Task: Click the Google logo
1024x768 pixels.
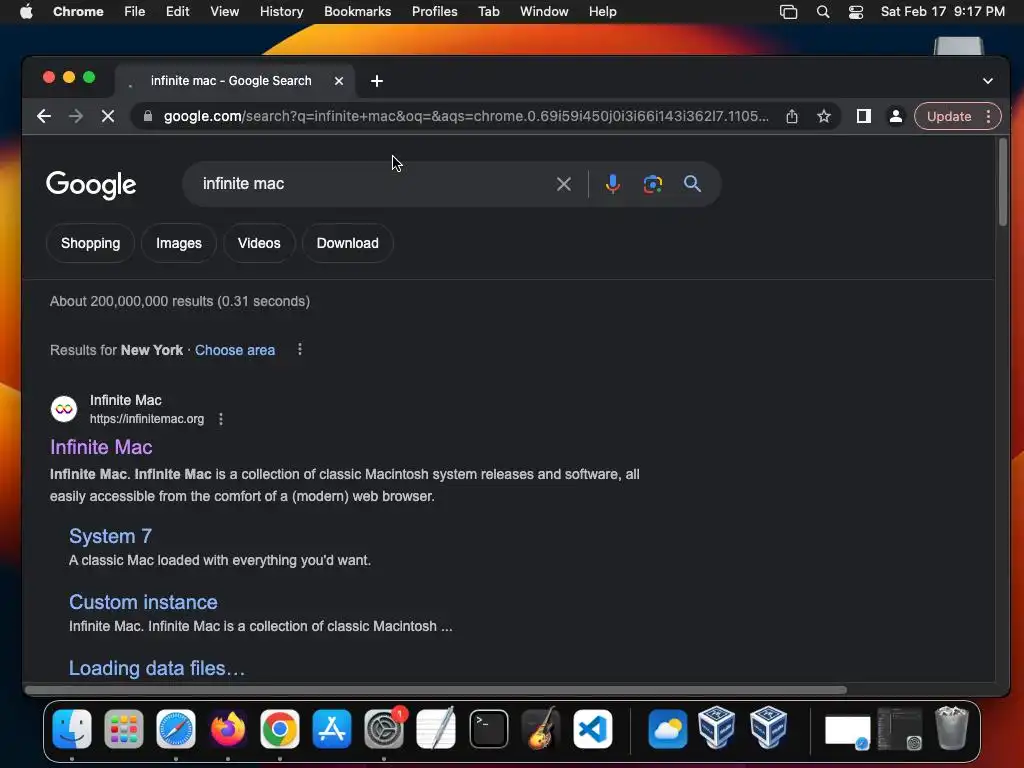Action: [x=91, y=185]
